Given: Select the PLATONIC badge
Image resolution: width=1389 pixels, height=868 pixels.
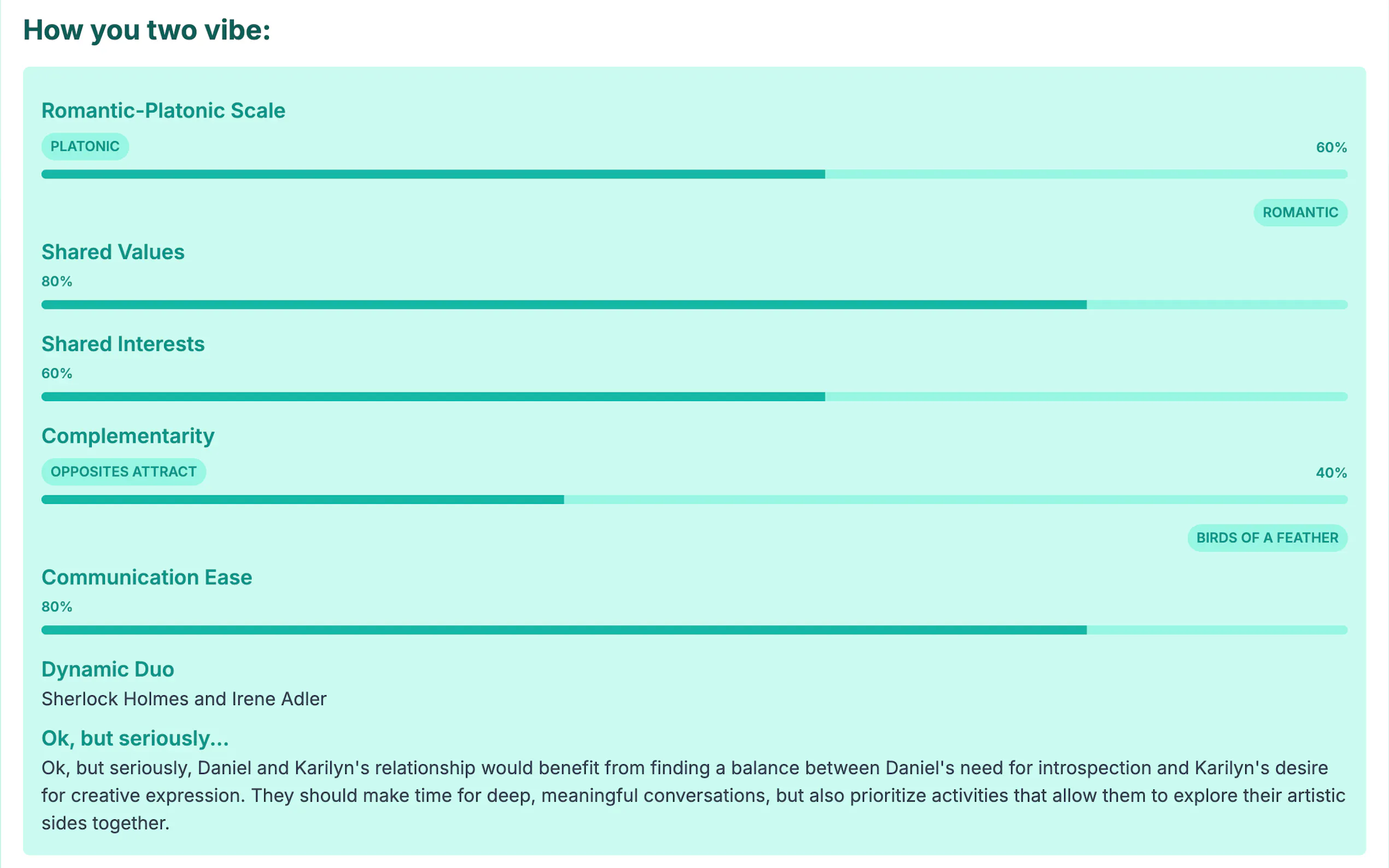Looking at the screenshot, I should click(85, 146).
